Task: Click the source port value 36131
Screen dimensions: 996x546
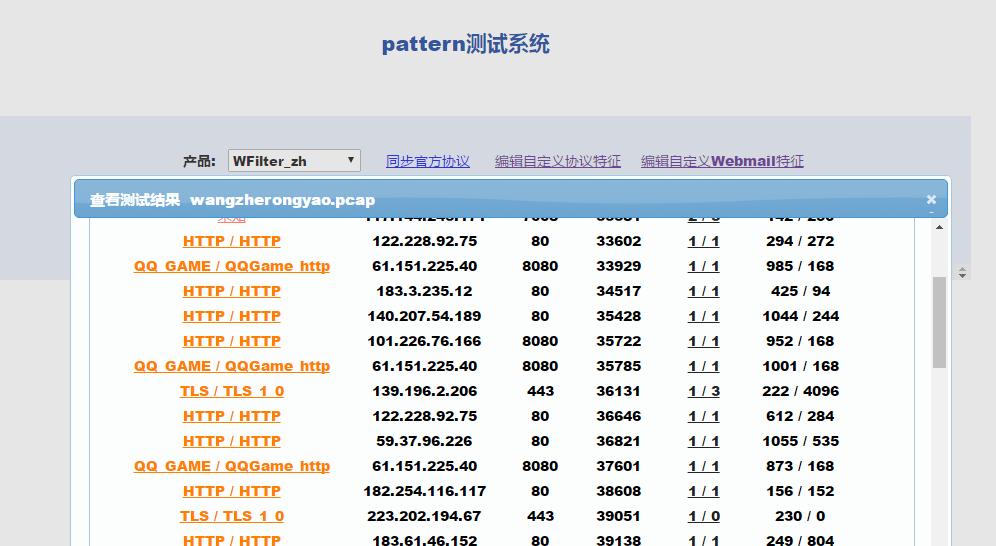Action: [x=619, y=391]
